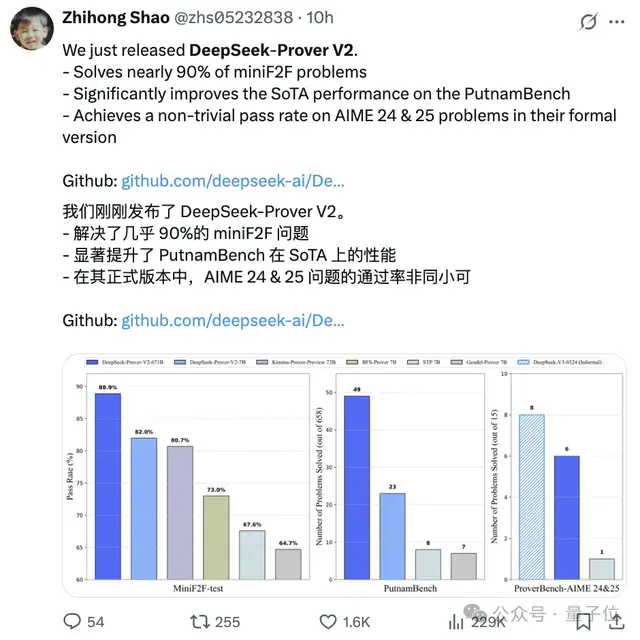Open the second GitHub link below translation

(x=233, y=320)
